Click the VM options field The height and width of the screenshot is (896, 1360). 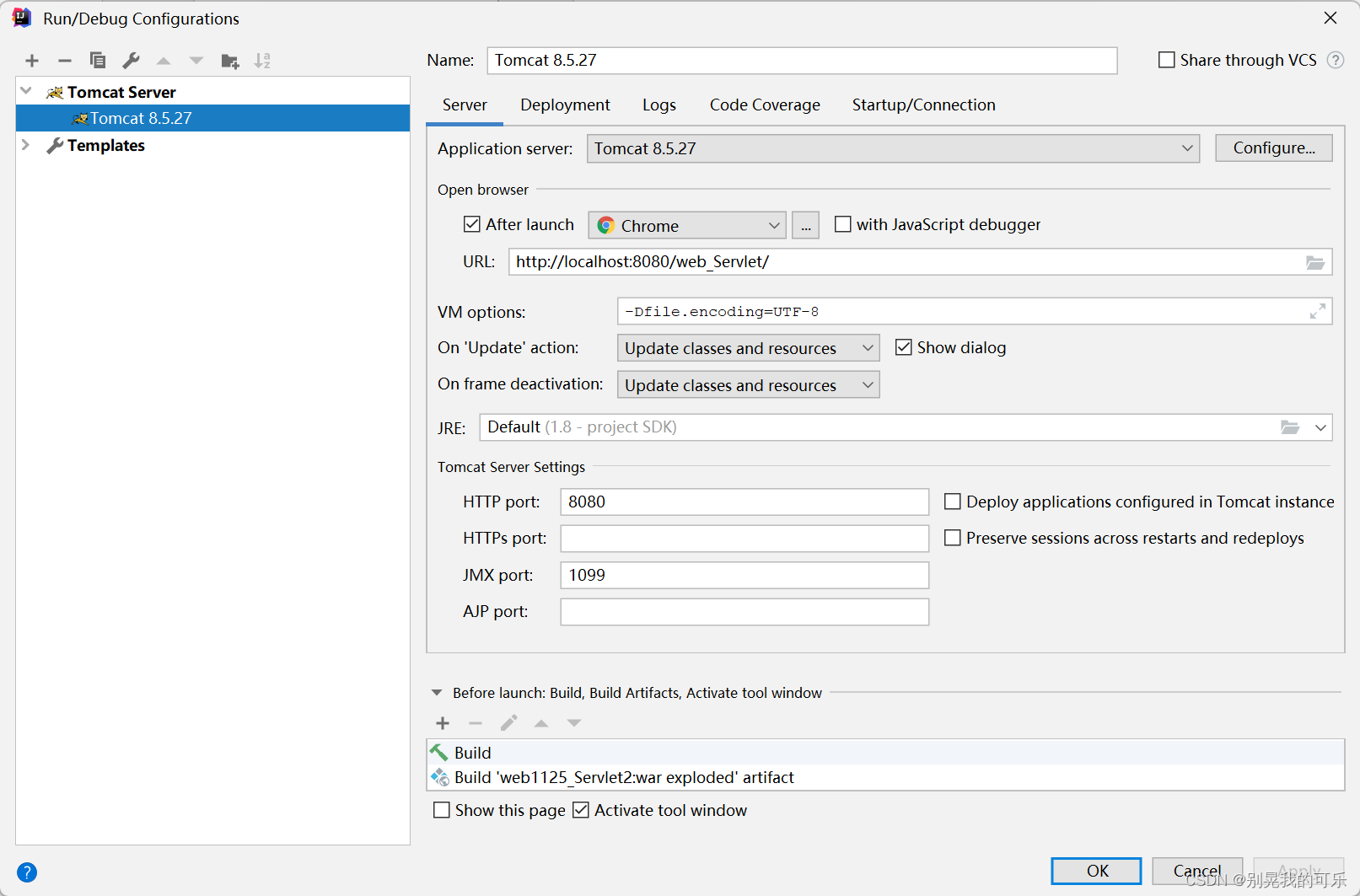[x=975, y=311]
